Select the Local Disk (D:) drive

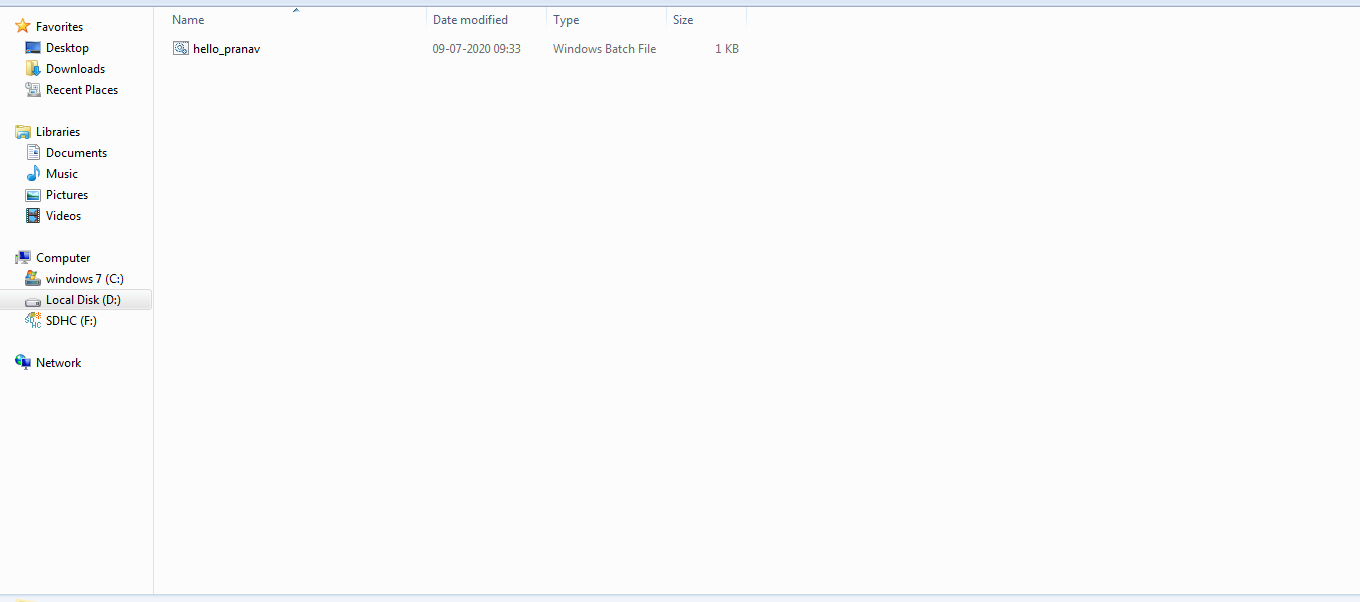pyautogui.click(x=85, y=299)
